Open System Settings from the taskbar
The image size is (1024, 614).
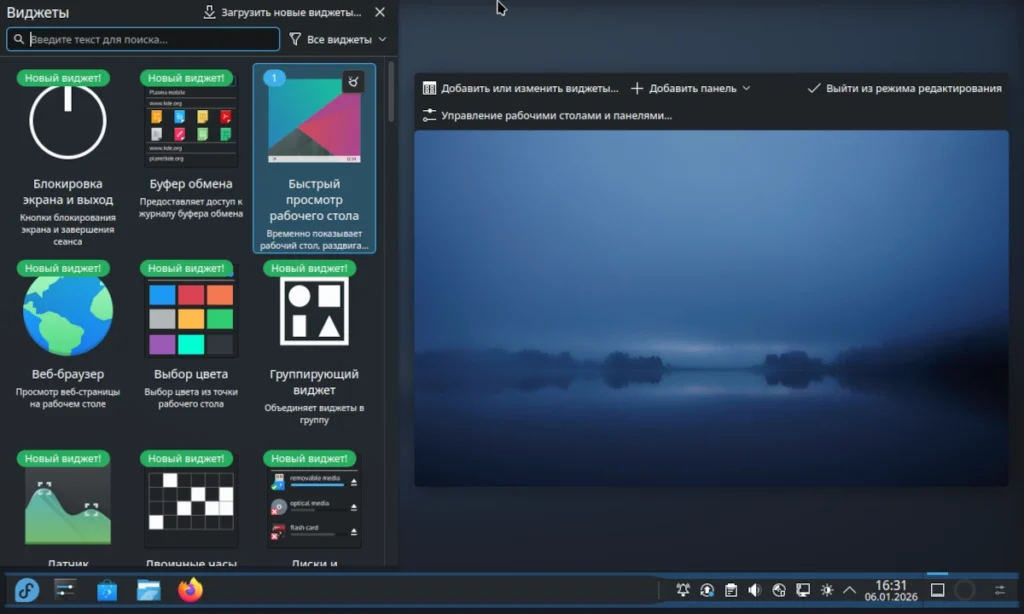point(65,590)
